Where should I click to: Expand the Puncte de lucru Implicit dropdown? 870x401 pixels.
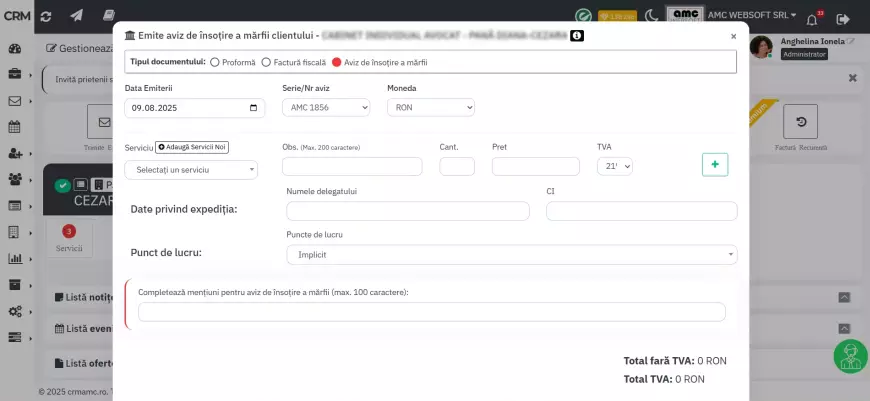pos(511,255)
